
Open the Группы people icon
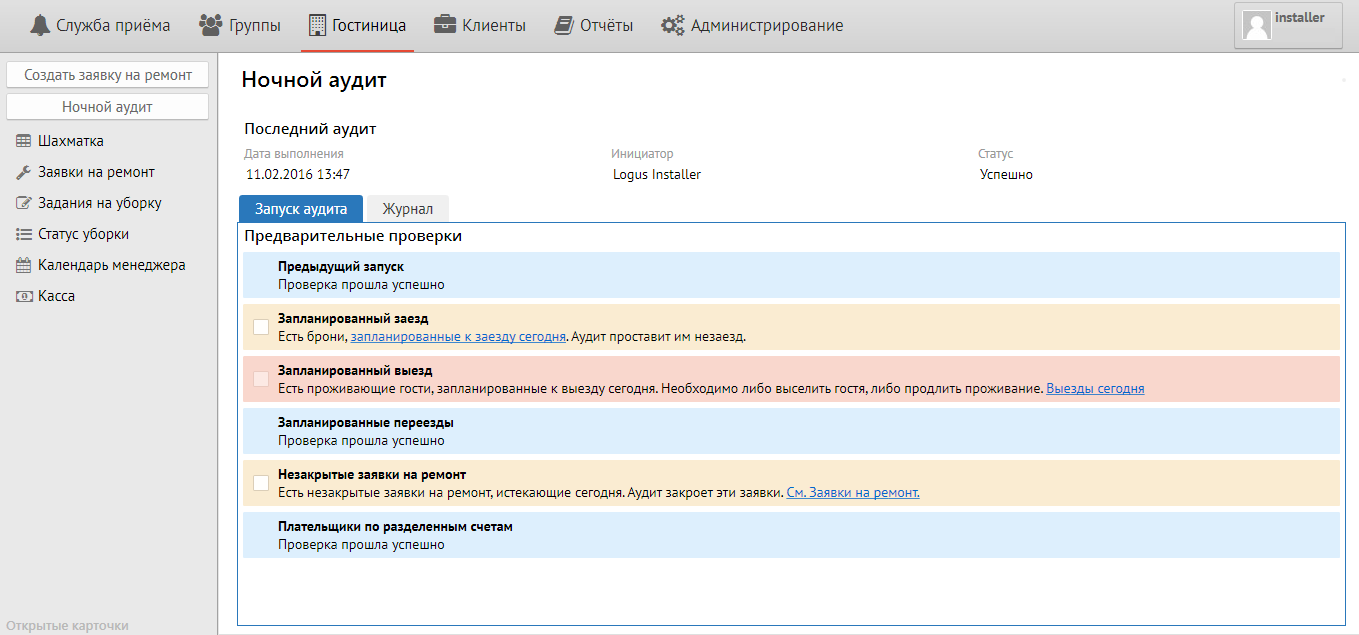pos(211,25)
